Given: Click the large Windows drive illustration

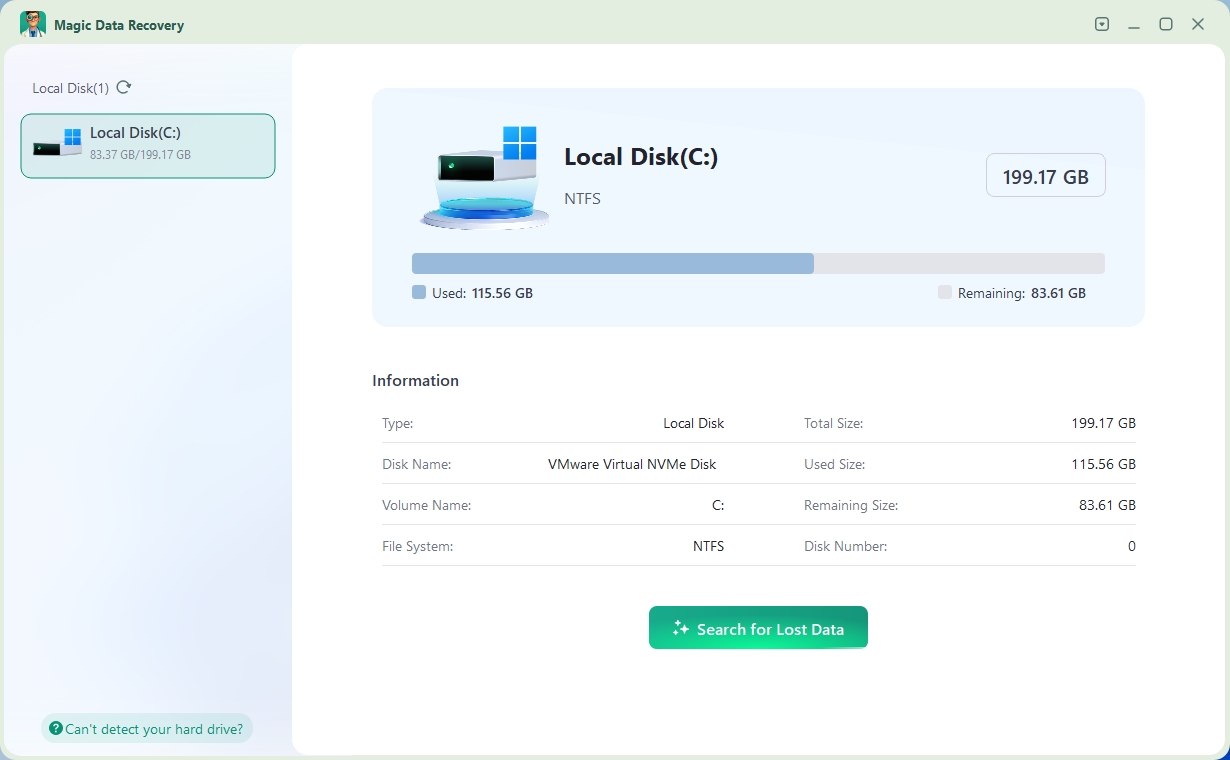Looking at the screenshot, I should coord(481,177).
